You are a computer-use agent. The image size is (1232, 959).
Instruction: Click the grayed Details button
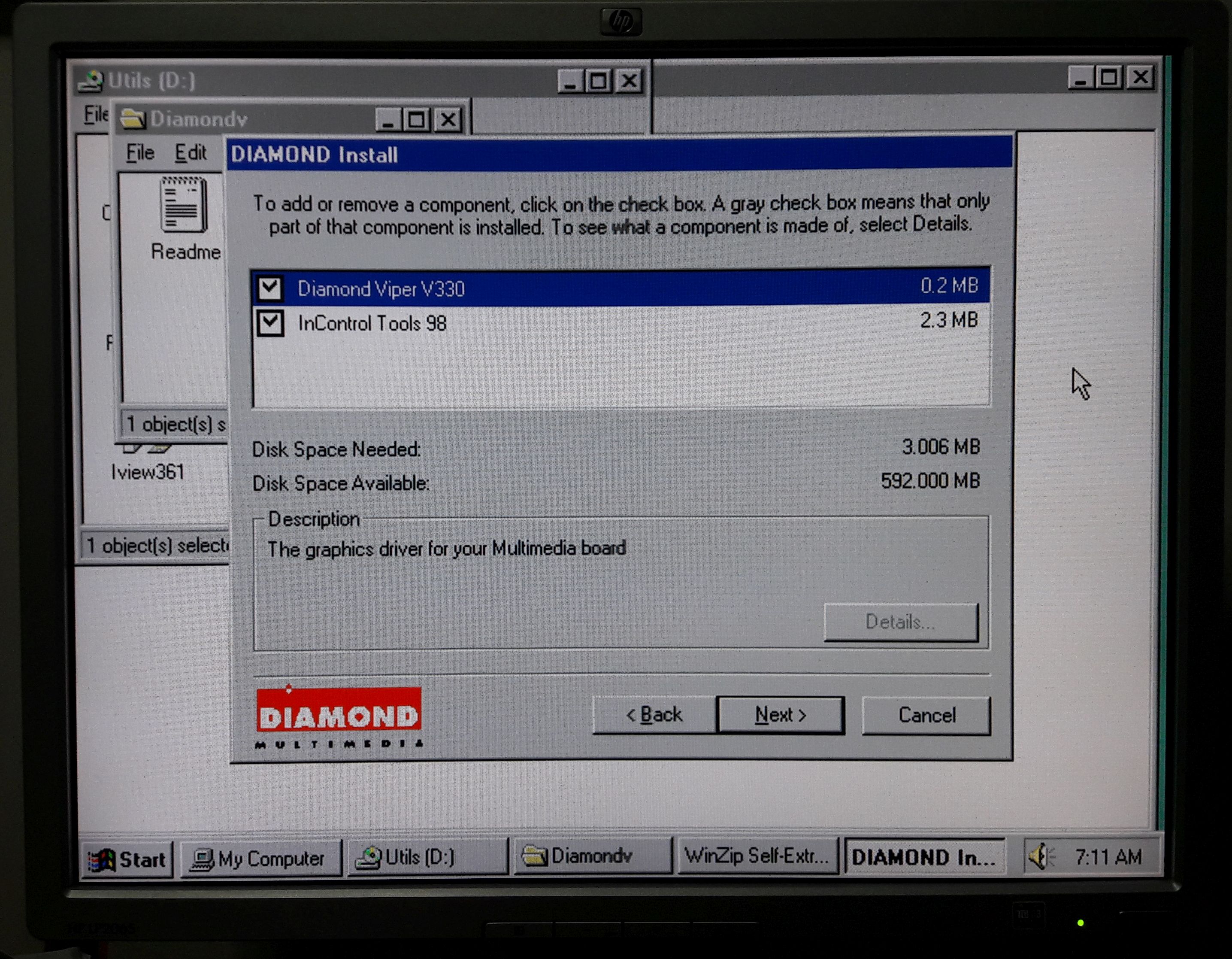tap(901, 622)
